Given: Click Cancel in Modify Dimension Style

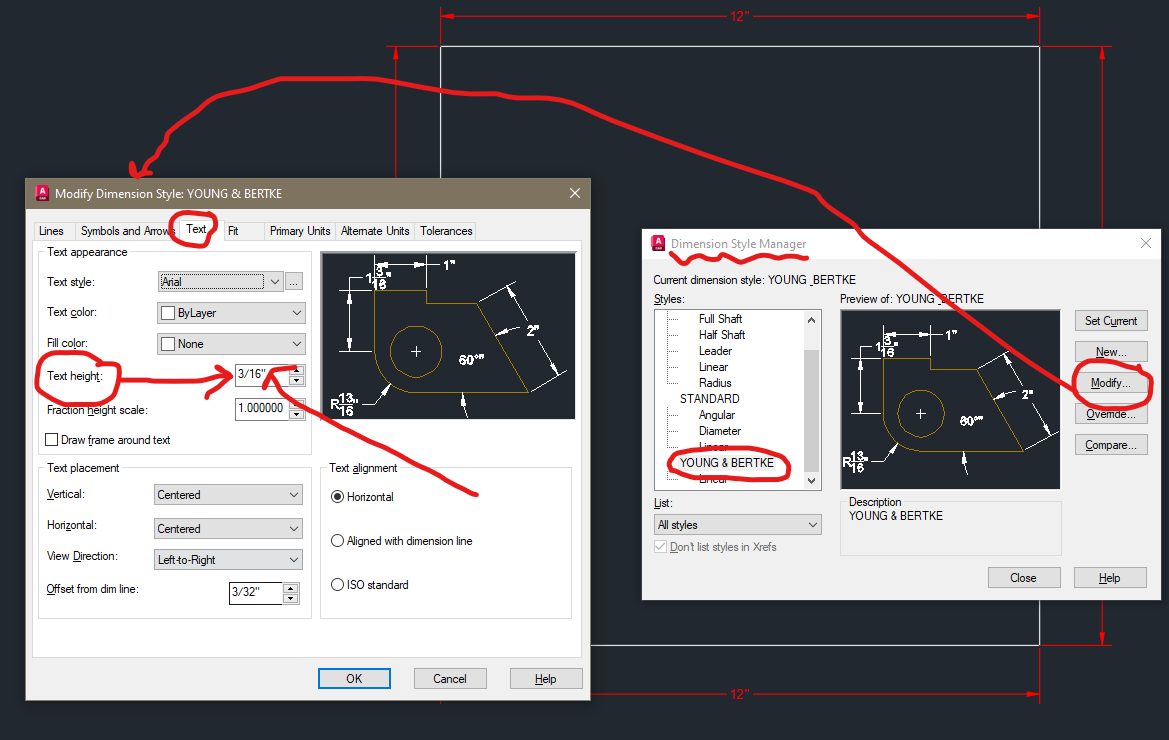Looking at the screenshot, I should (x=450, y=679).
